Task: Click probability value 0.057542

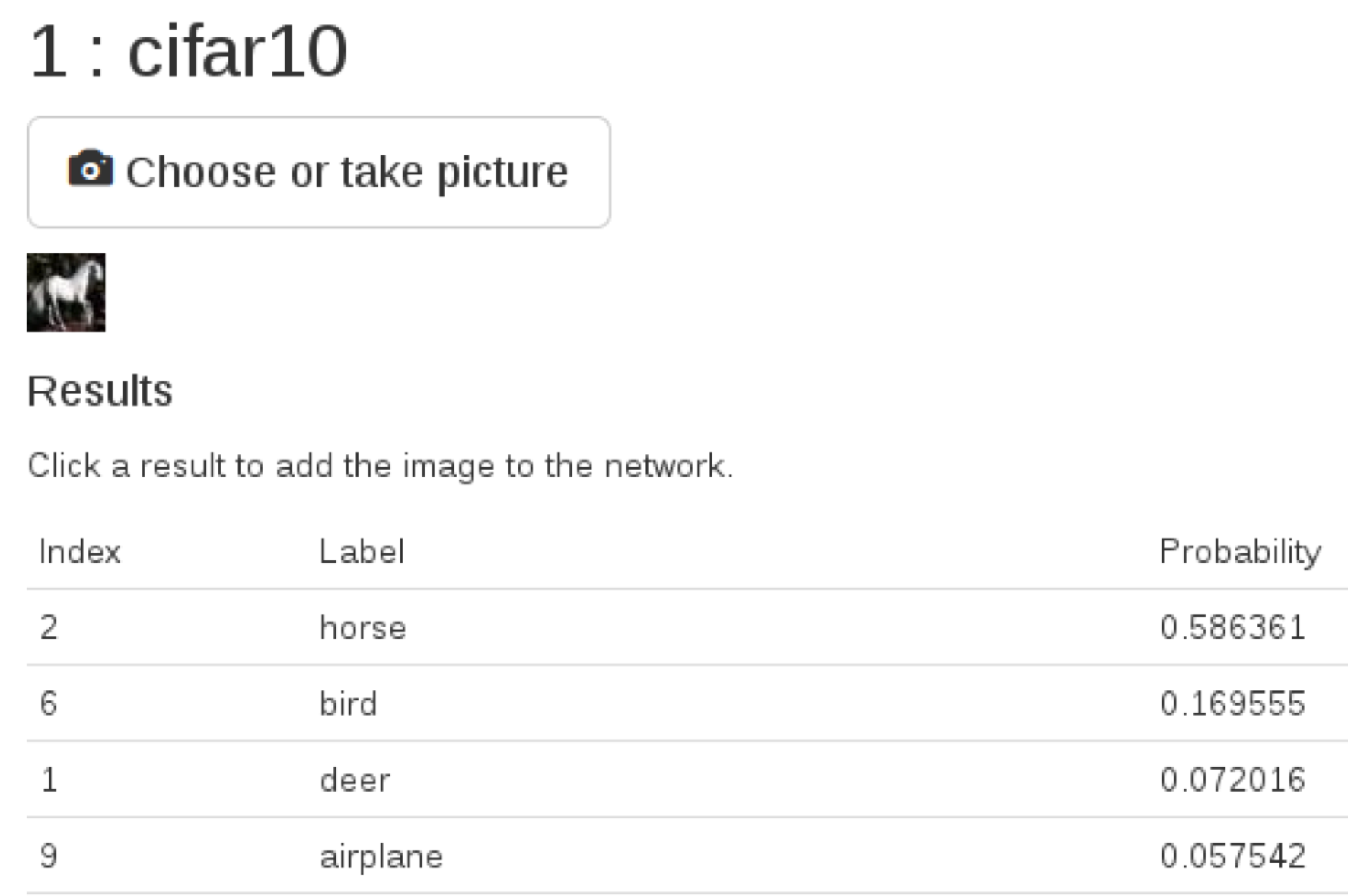Action: click(1232, 856)
